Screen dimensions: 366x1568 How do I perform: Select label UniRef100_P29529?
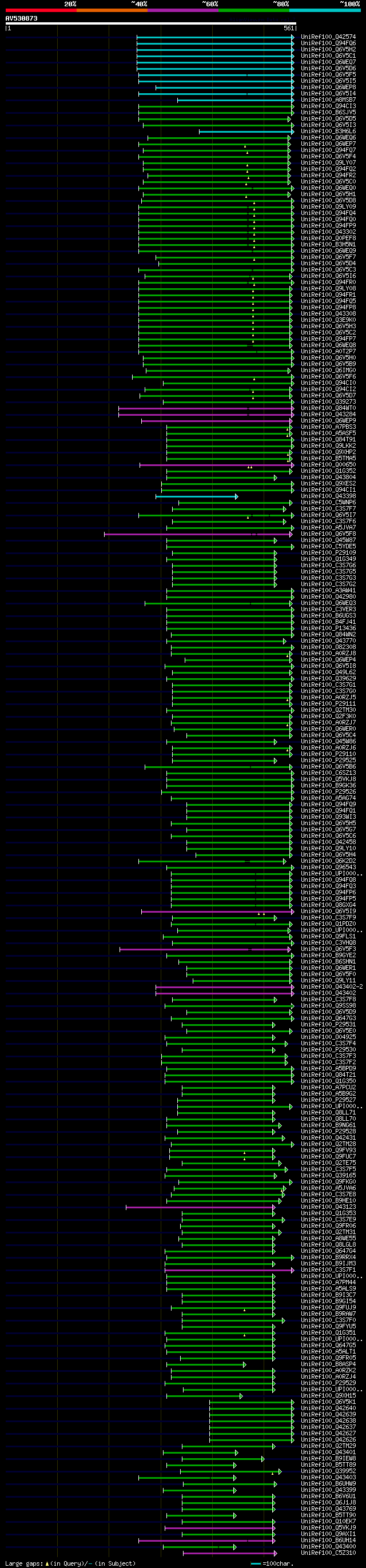(328, 1383)
